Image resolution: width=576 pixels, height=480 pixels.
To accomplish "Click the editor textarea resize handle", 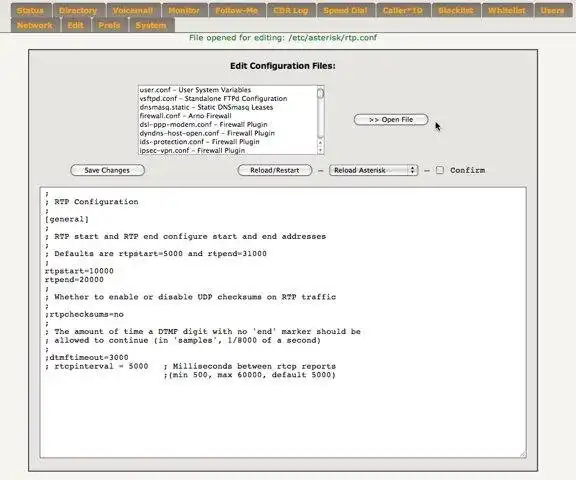I will 523,455.
